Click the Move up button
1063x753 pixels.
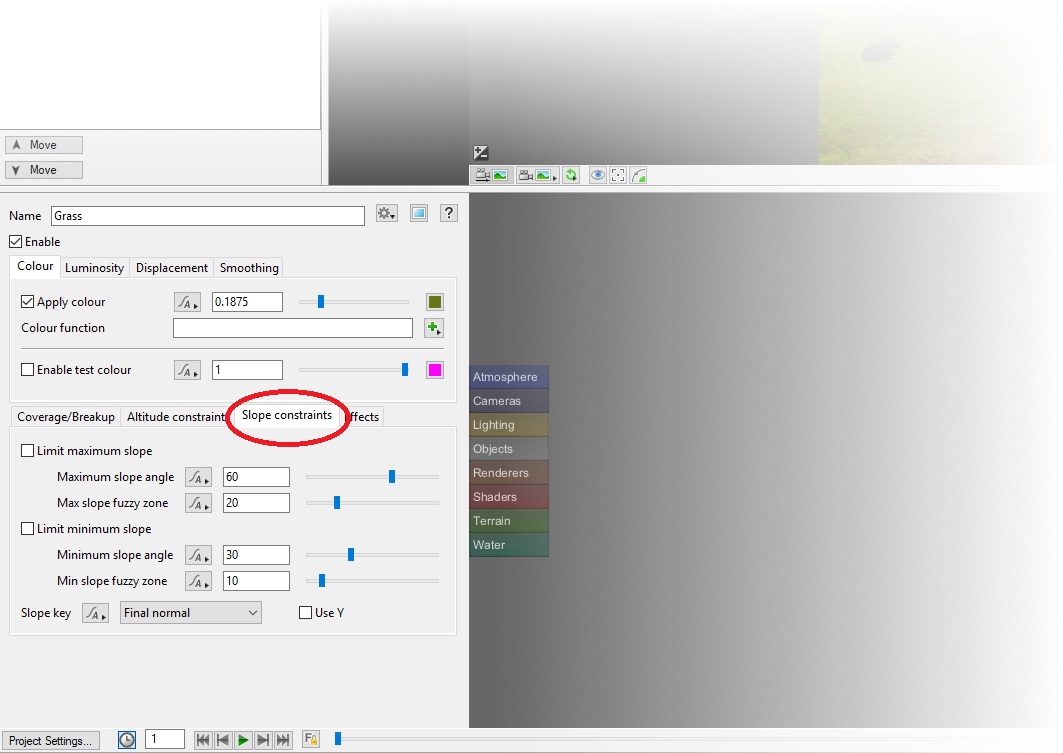tap(44, 145)
